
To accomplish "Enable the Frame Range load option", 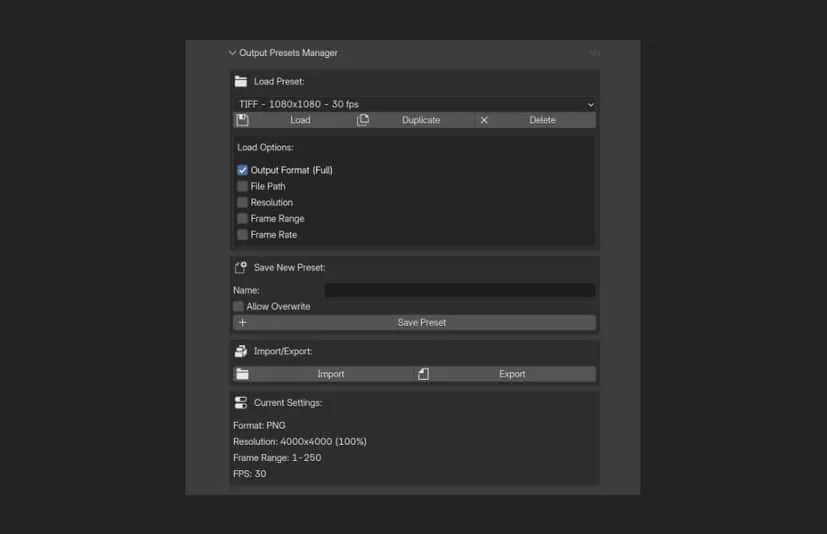I will click(242, 218).
